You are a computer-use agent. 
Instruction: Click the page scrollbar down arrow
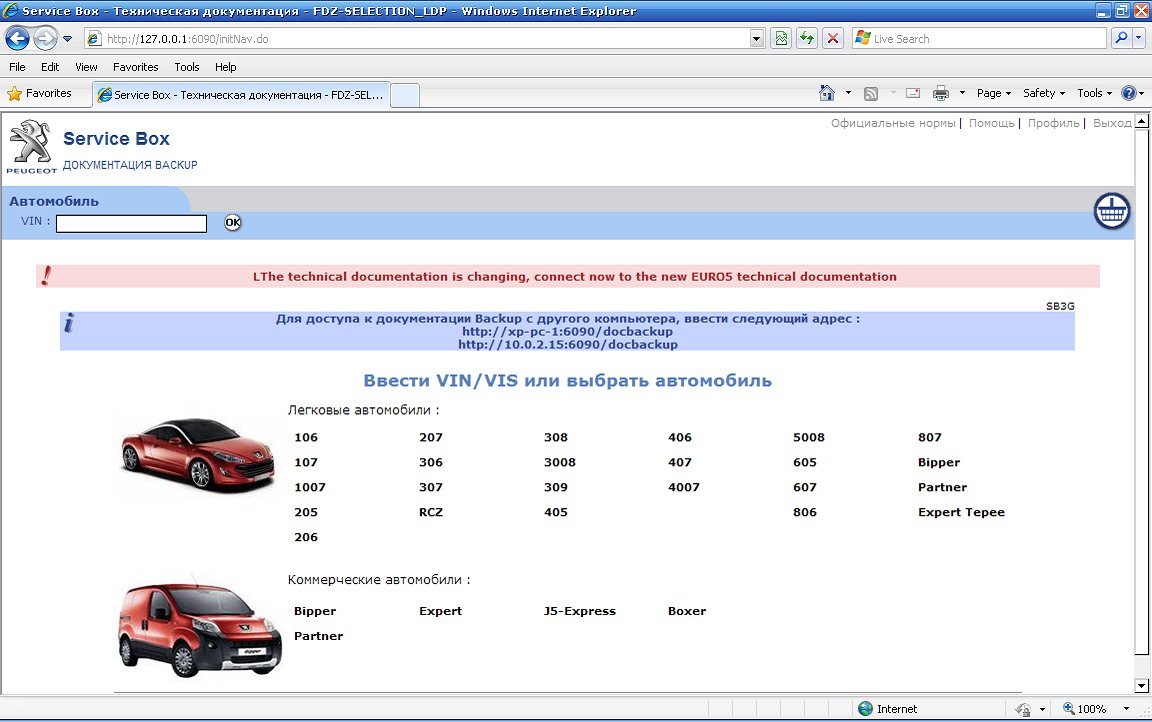pos(1141,686)
